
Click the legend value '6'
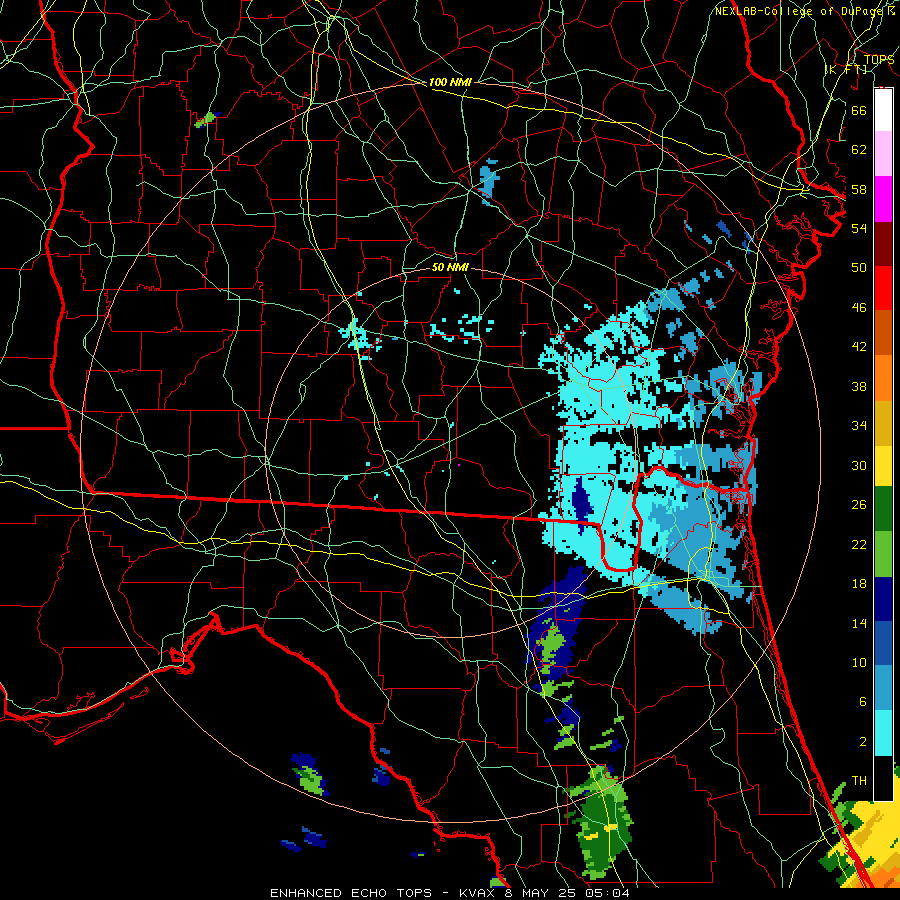click(x=862, y=701)
